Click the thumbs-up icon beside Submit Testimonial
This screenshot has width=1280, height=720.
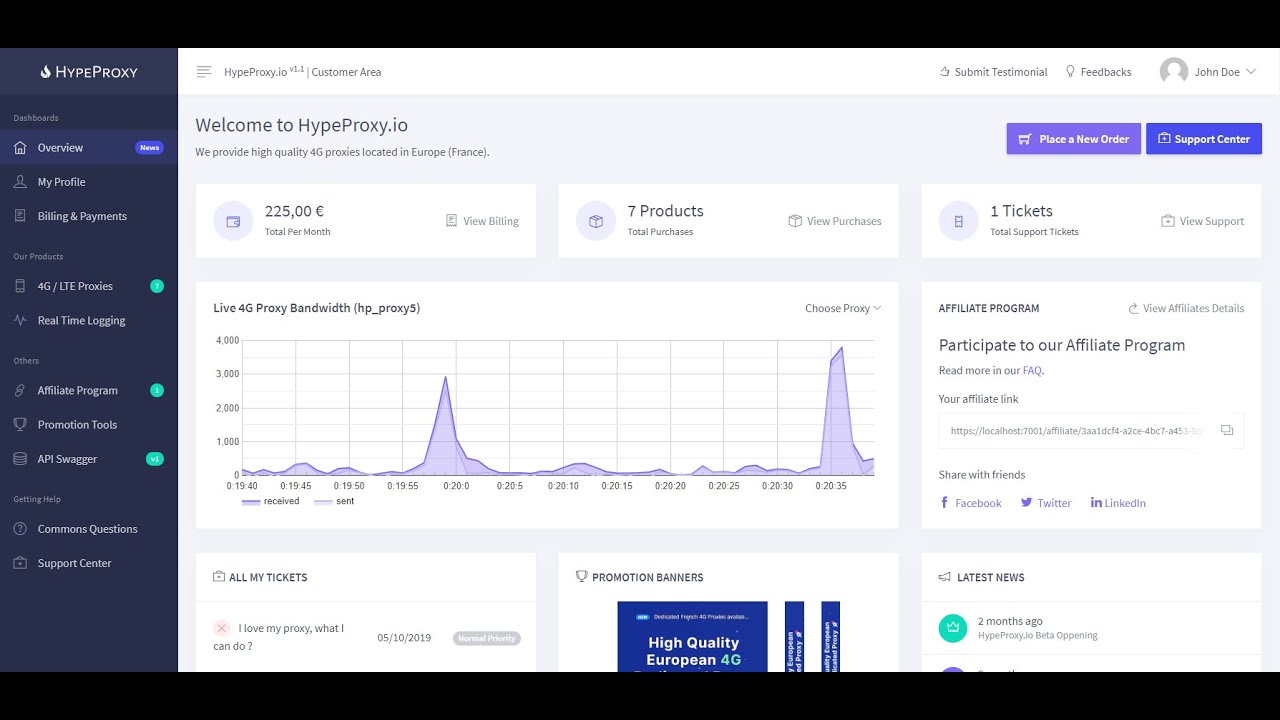(x=945, y=72)
